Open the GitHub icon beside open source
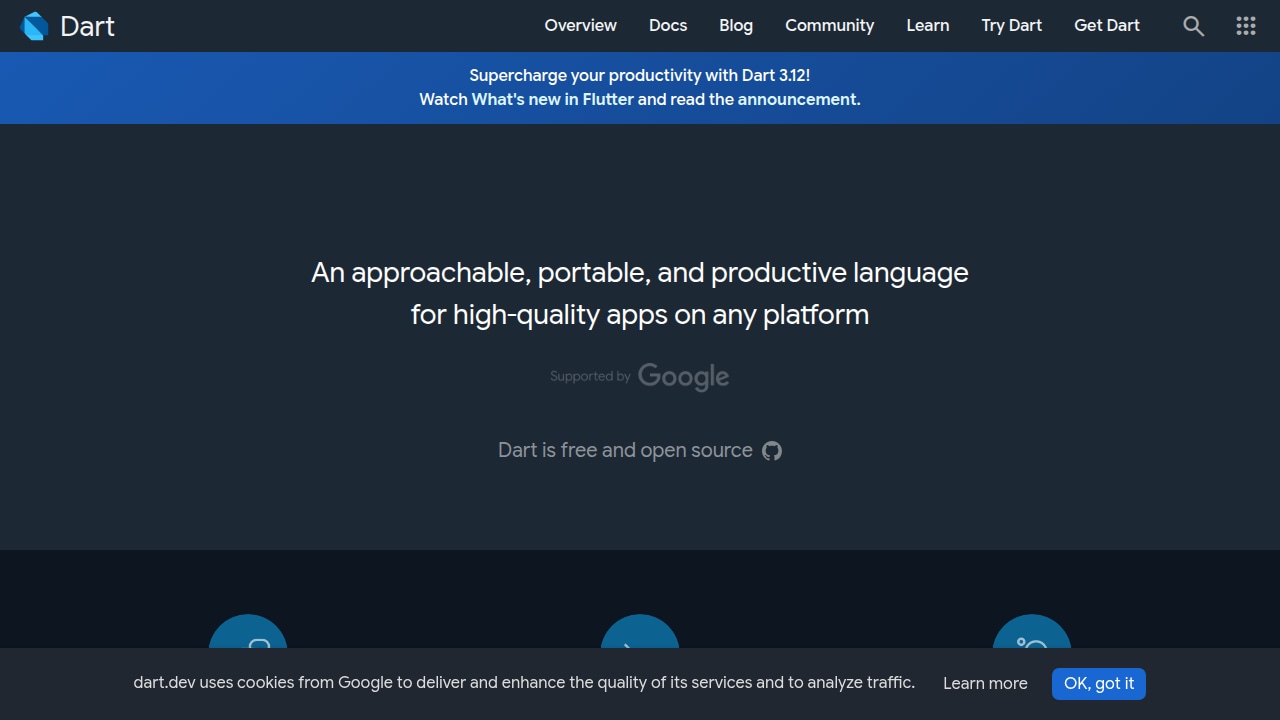The height and width of the screenshot is (720, 1280). 772,451
